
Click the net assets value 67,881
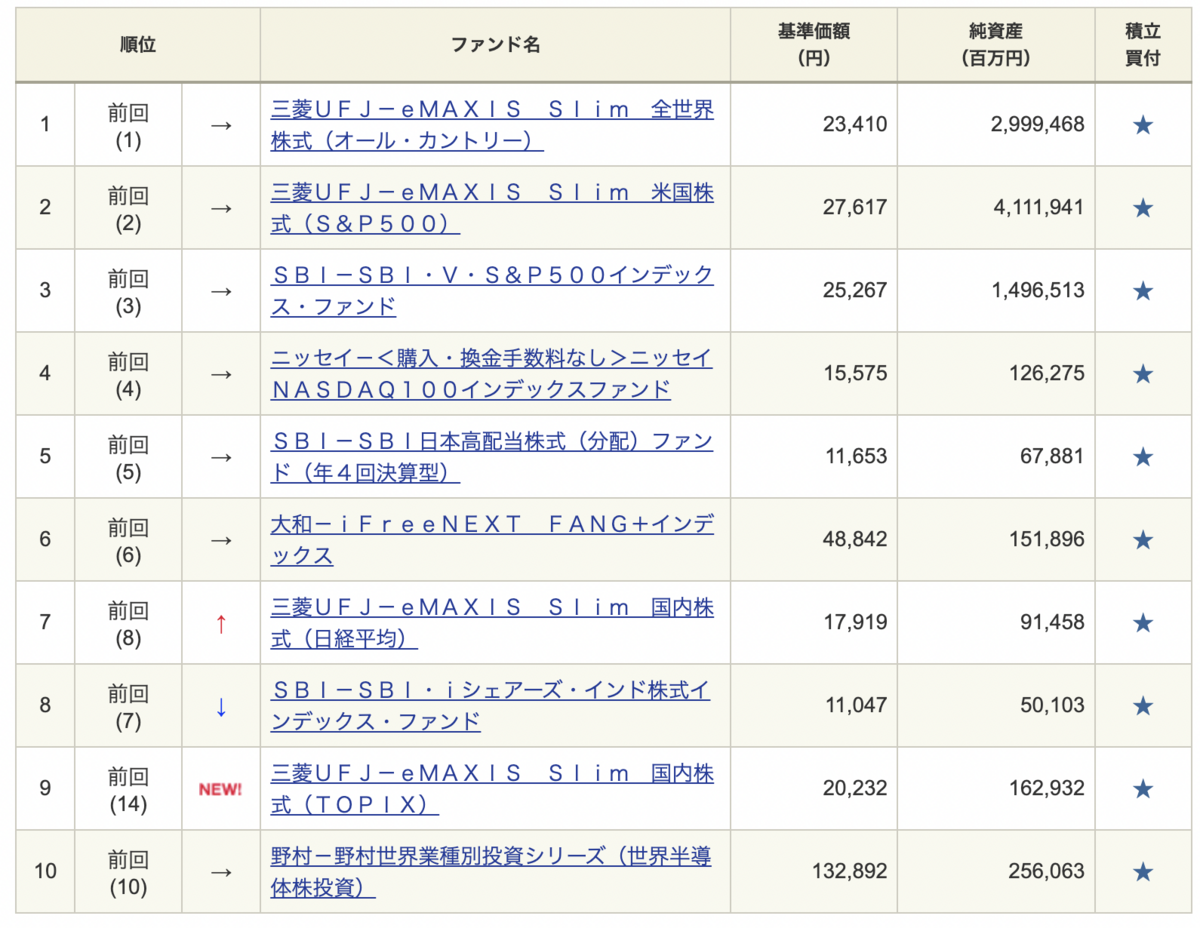[1054, 457]
